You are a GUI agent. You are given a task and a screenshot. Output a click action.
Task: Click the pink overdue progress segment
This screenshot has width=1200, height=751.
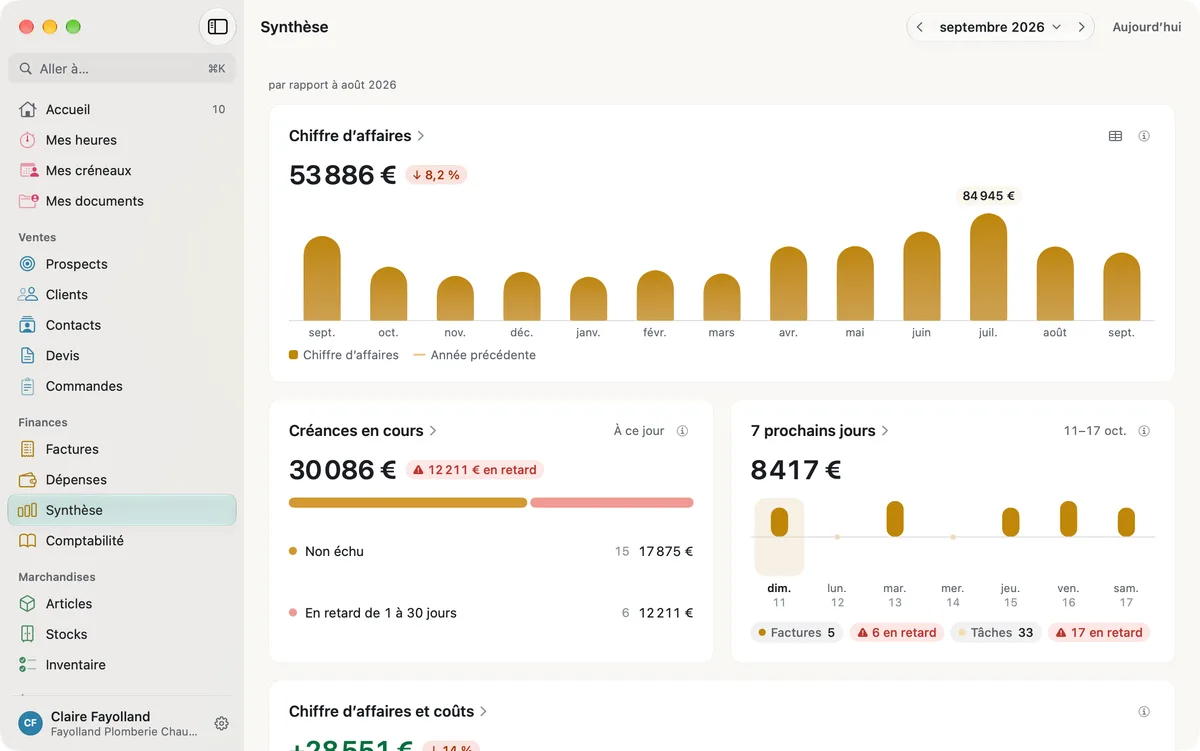[x=612, y=503]
